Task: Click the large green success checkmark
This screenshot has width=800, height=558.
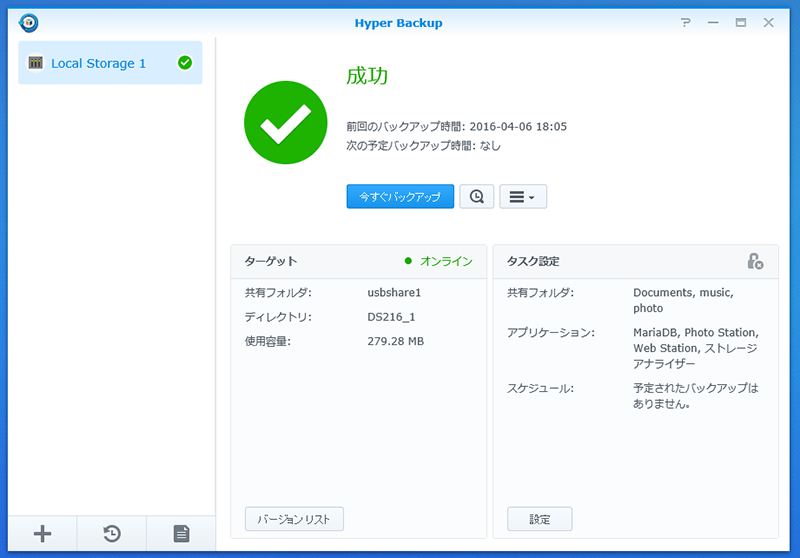Action: pos(285,122)
